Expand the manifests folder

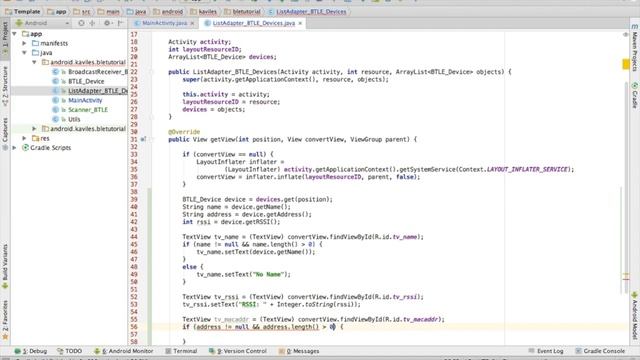(24, 43)
